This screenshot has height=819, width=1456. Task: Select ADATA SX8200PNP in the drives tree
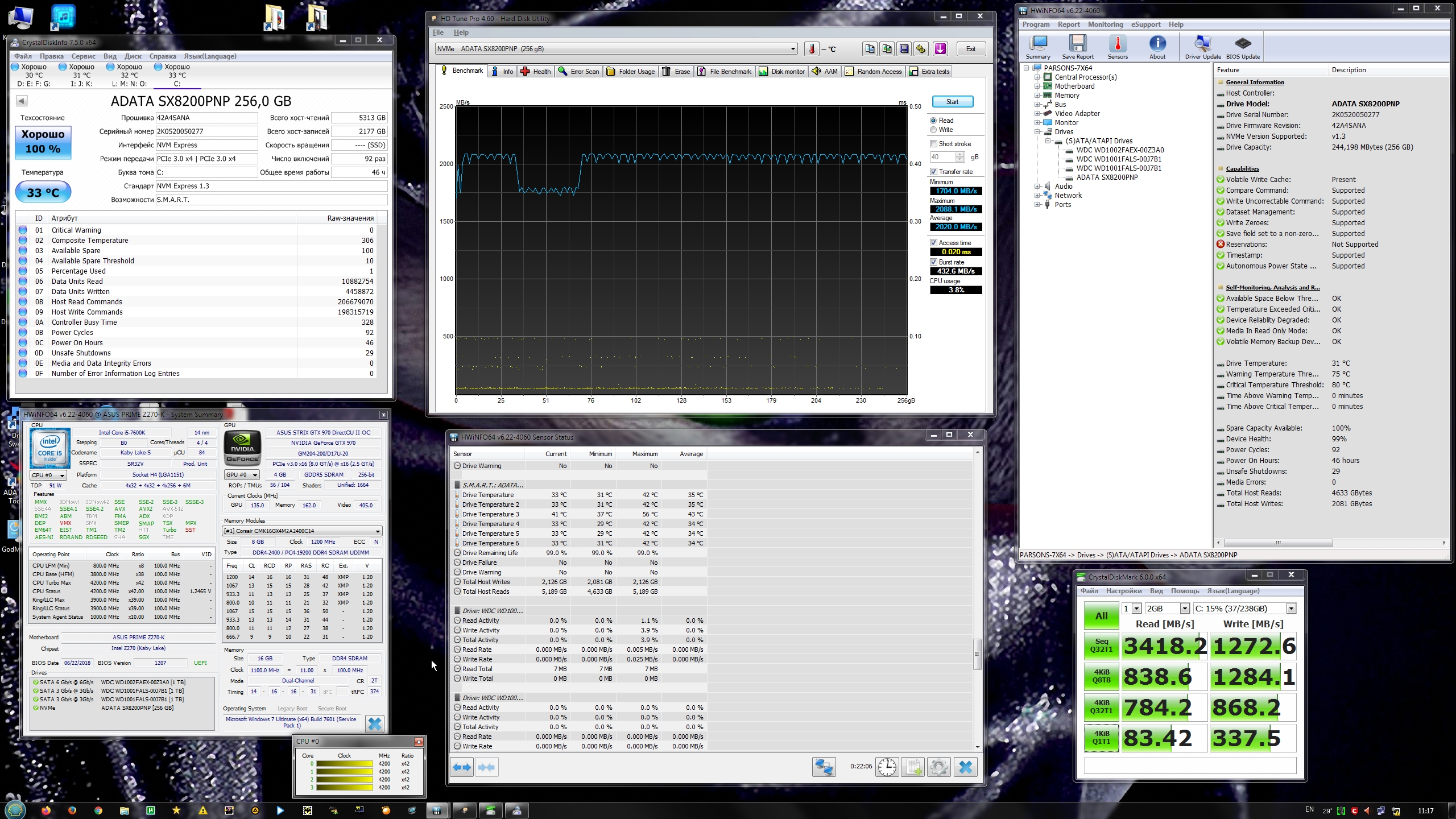click(1106, 177)
